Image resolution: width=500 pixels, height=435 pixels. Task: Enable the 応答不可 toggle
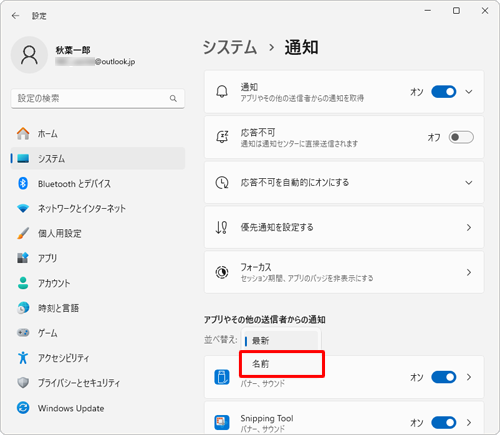point(461,137)
